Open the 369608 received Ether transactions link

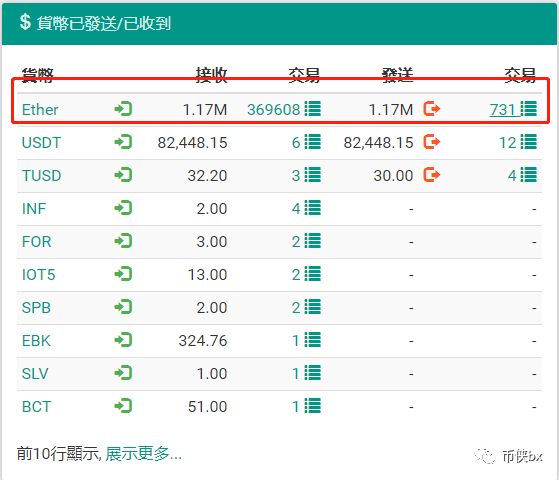(x=274, y=110)
